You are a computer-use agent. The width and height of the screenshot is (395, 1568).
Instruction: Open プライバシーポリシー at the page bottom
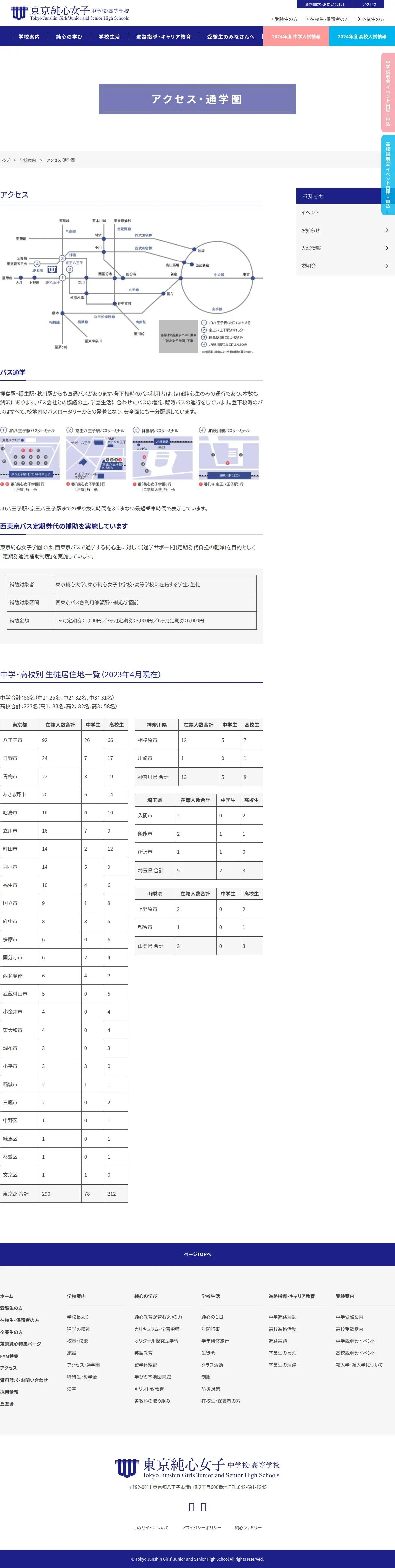(201, 1528)
